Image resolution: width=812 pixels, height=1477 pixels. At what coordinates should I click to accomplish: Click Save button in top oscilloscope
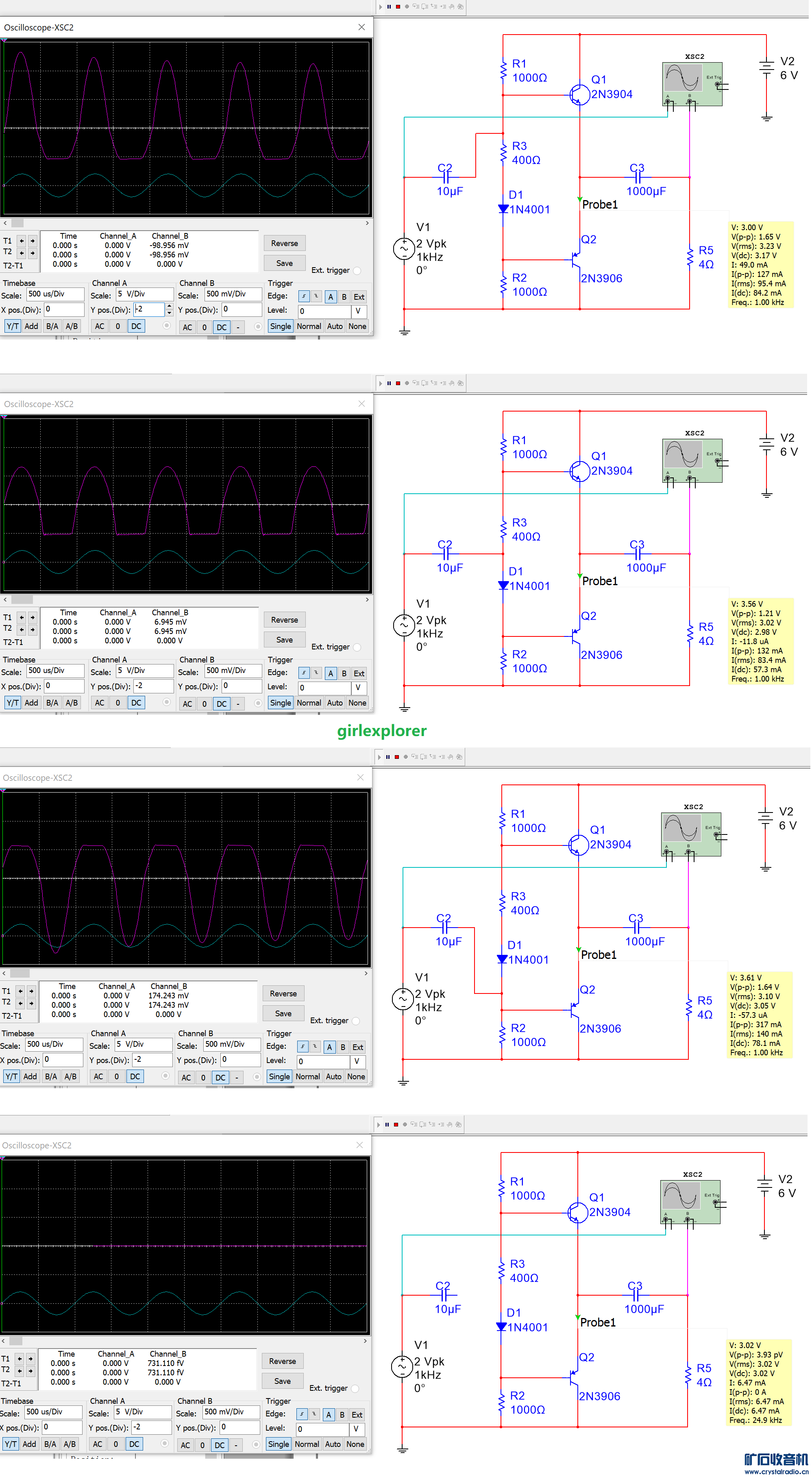pyautogui.click(x=285, y=263)
